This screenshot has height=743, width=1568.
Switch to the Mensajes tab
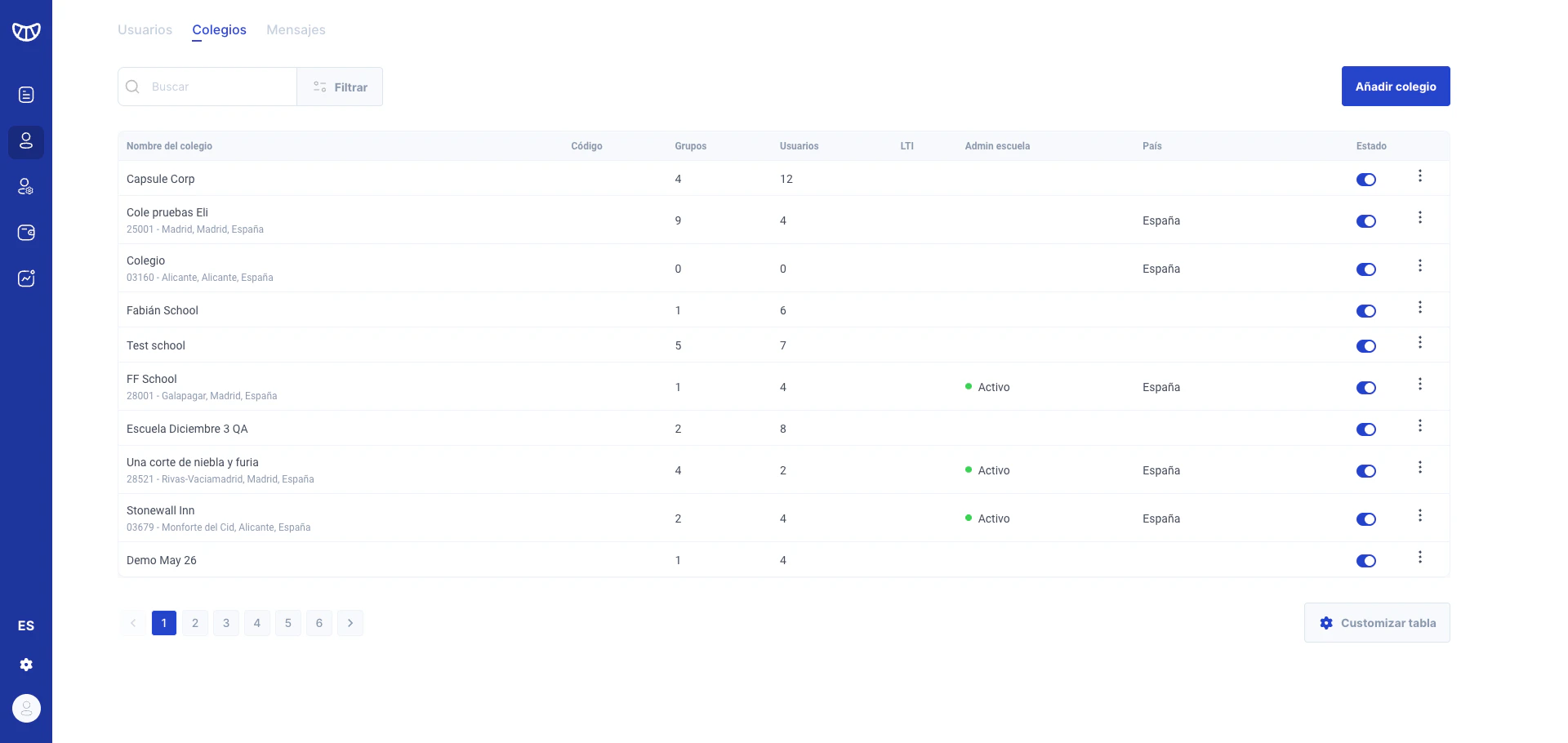(296, 29)
